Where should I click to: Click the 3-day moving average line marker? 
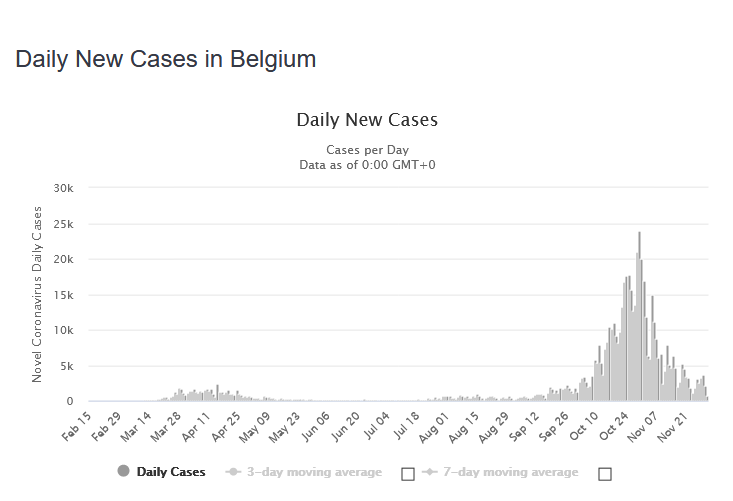[236, 472]
